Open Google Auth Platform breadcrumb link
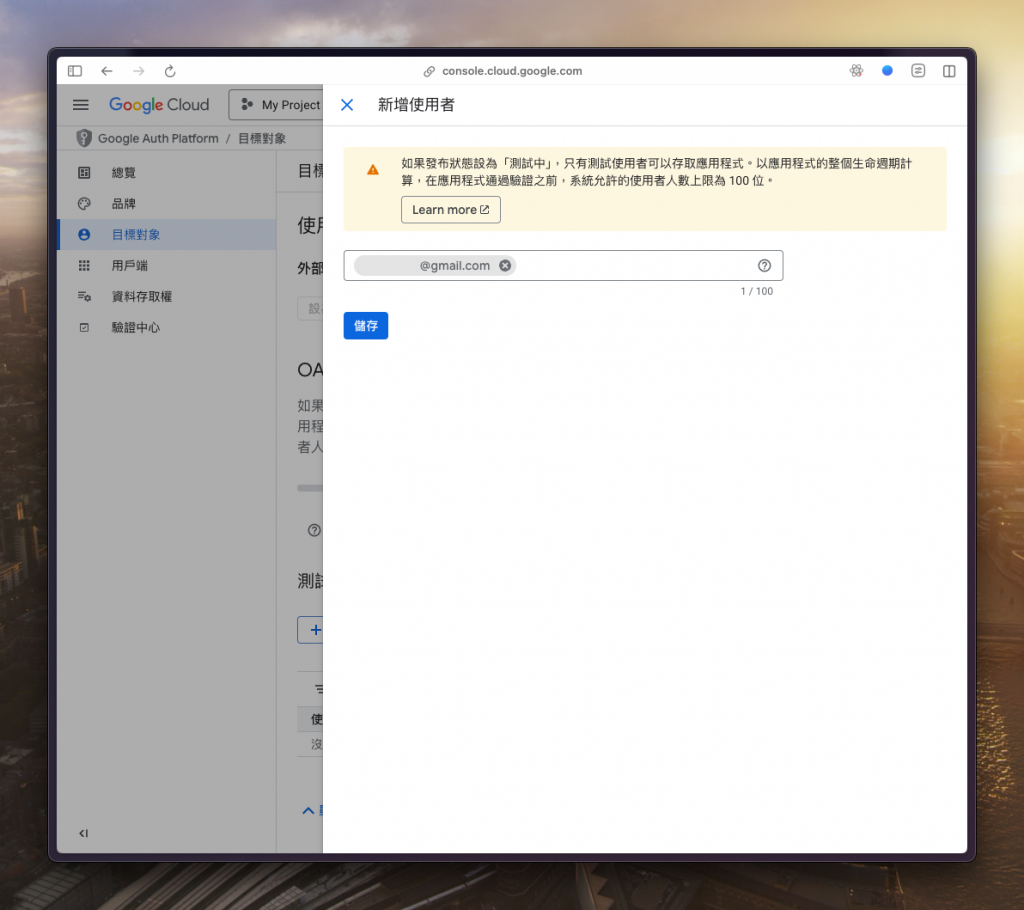 pos(158,138)
